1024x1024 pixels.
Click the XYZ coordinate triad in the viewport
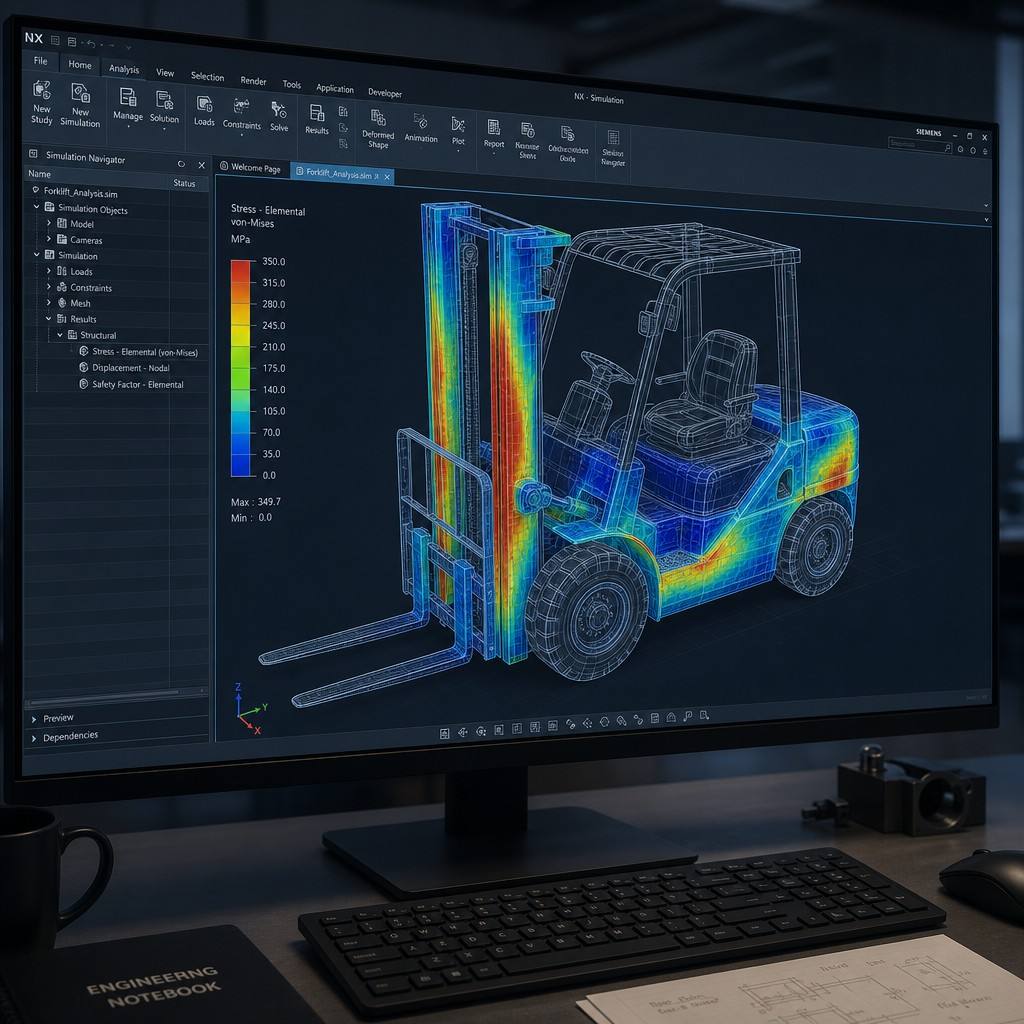(x=249, y=710)
